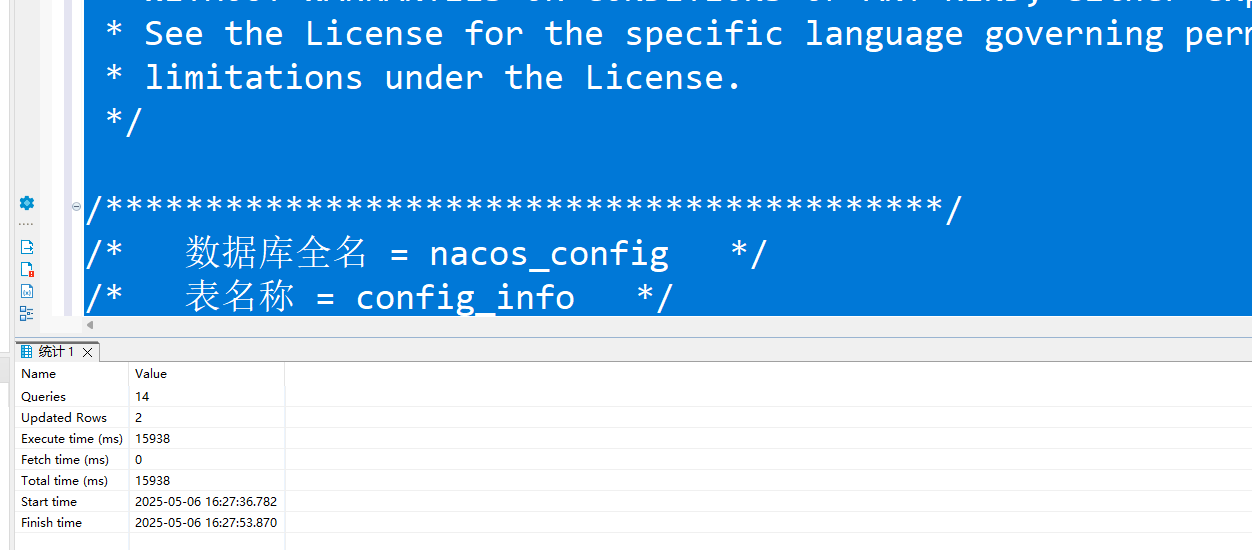Viewport: 1252px width, 550px height.
Task: Click the grid icon on 统计 1 tab
Action: 26,352
